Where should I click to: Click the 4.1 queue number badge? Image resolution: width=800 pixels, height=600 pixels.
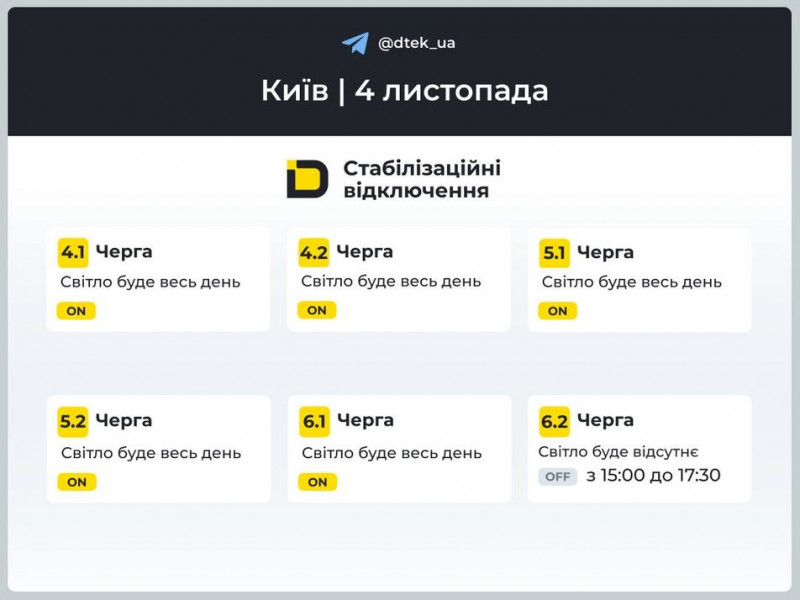pyautogui.click(x=73, y=252)
